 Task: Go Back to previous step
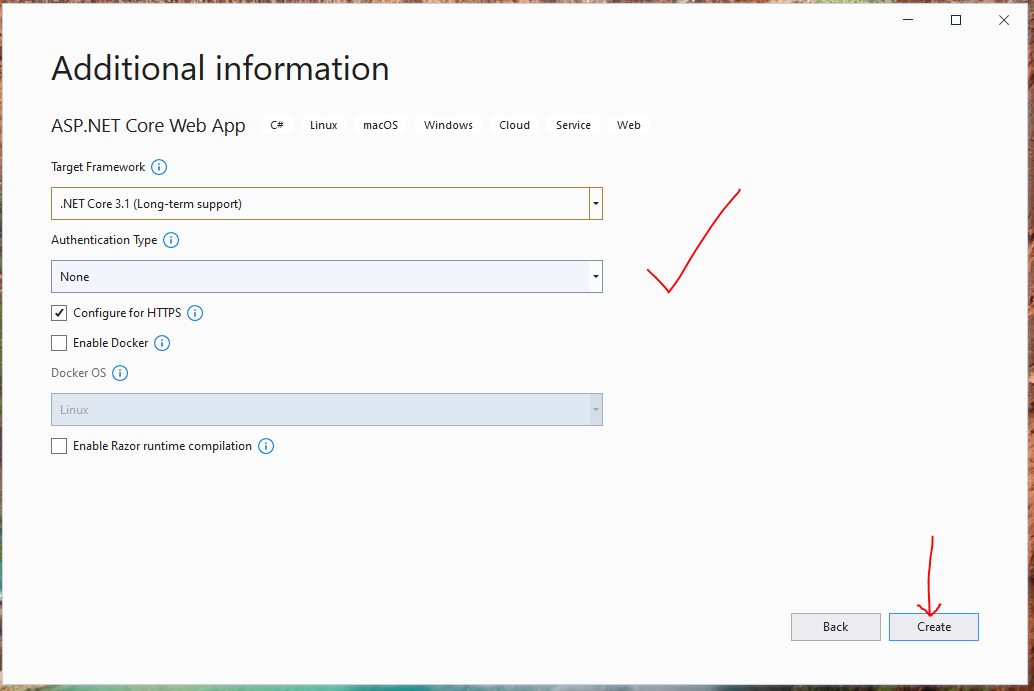click(836, 627)
